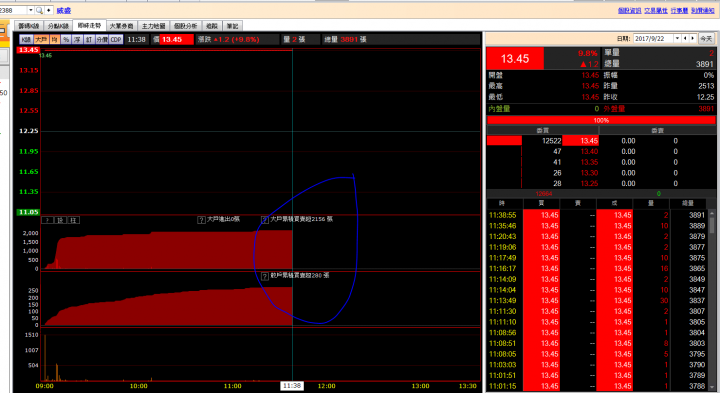Go to next date with right arrow
Screen dimensions: 720x393
click(692, 39)
